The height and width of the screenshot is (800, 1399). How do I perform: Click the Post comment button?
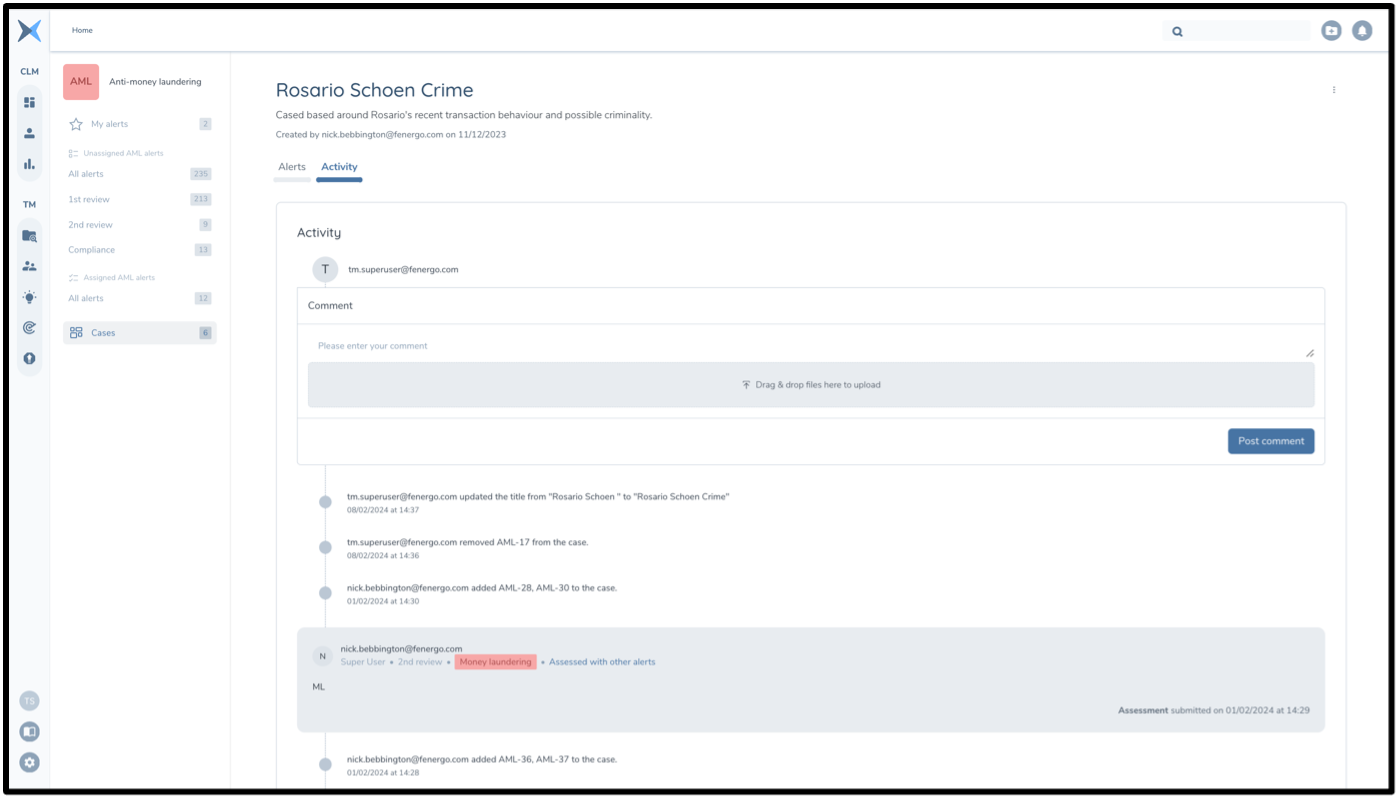[x=1270, y=441]
